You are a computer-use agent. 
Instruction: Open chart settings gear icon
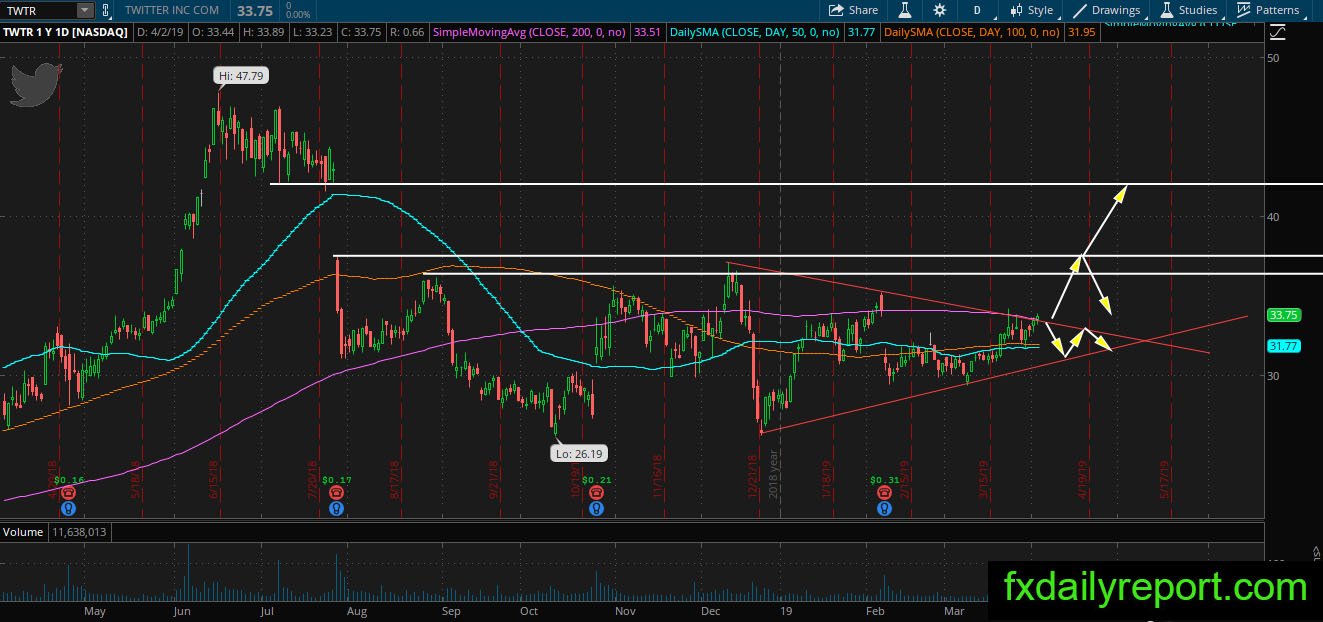coord(939,10)
